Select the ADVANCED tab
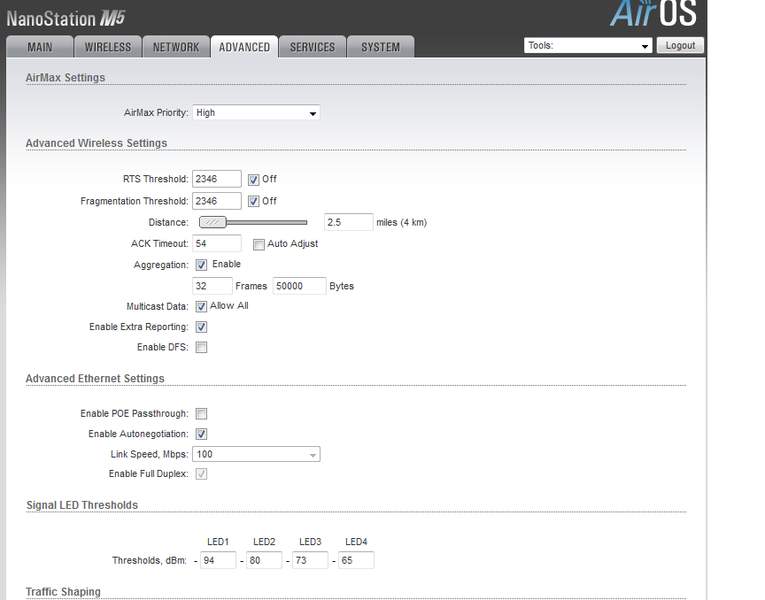 pos(244,47)
